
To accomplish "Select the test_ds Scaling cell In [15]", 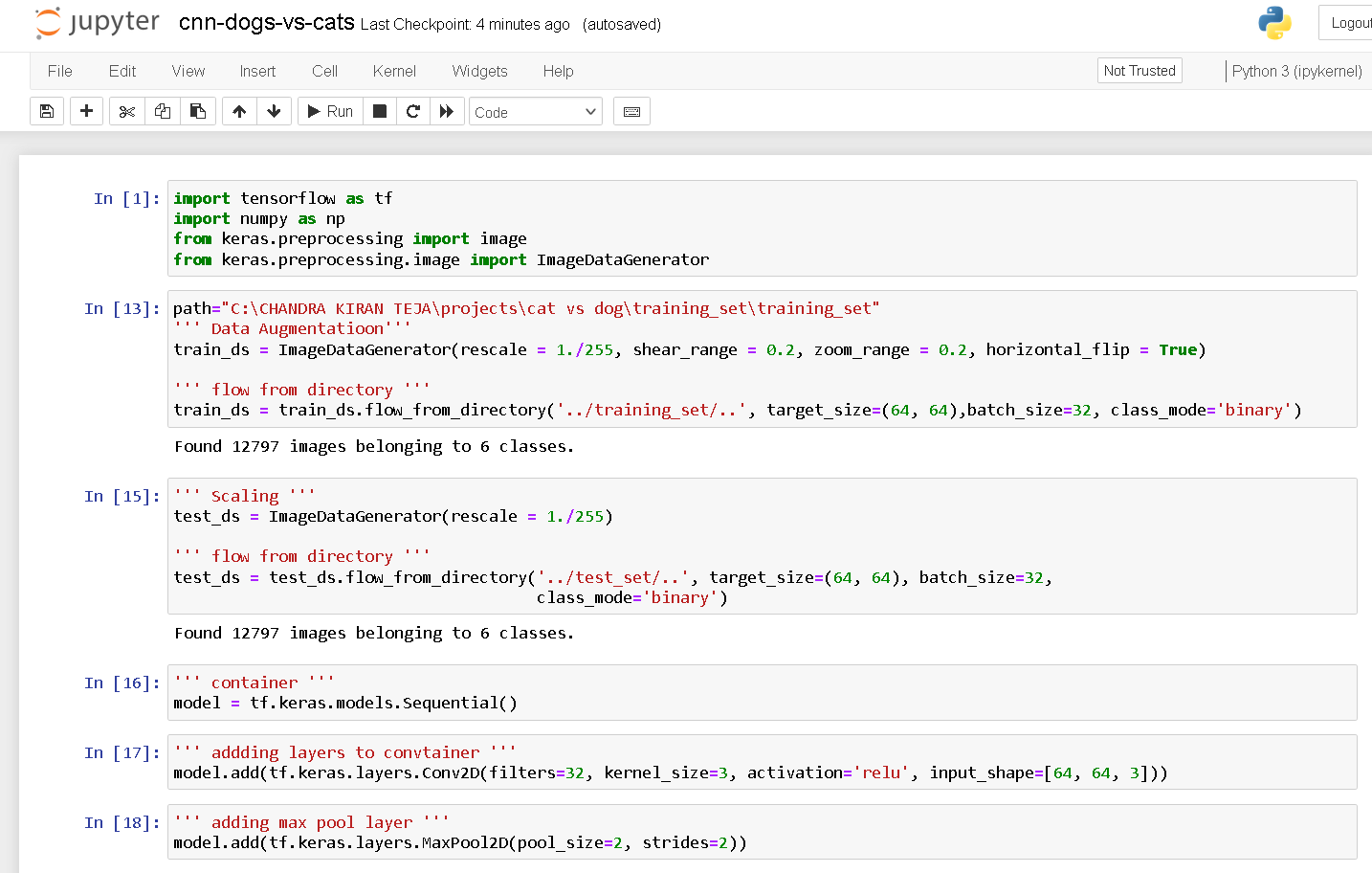I will coord(763,546).
